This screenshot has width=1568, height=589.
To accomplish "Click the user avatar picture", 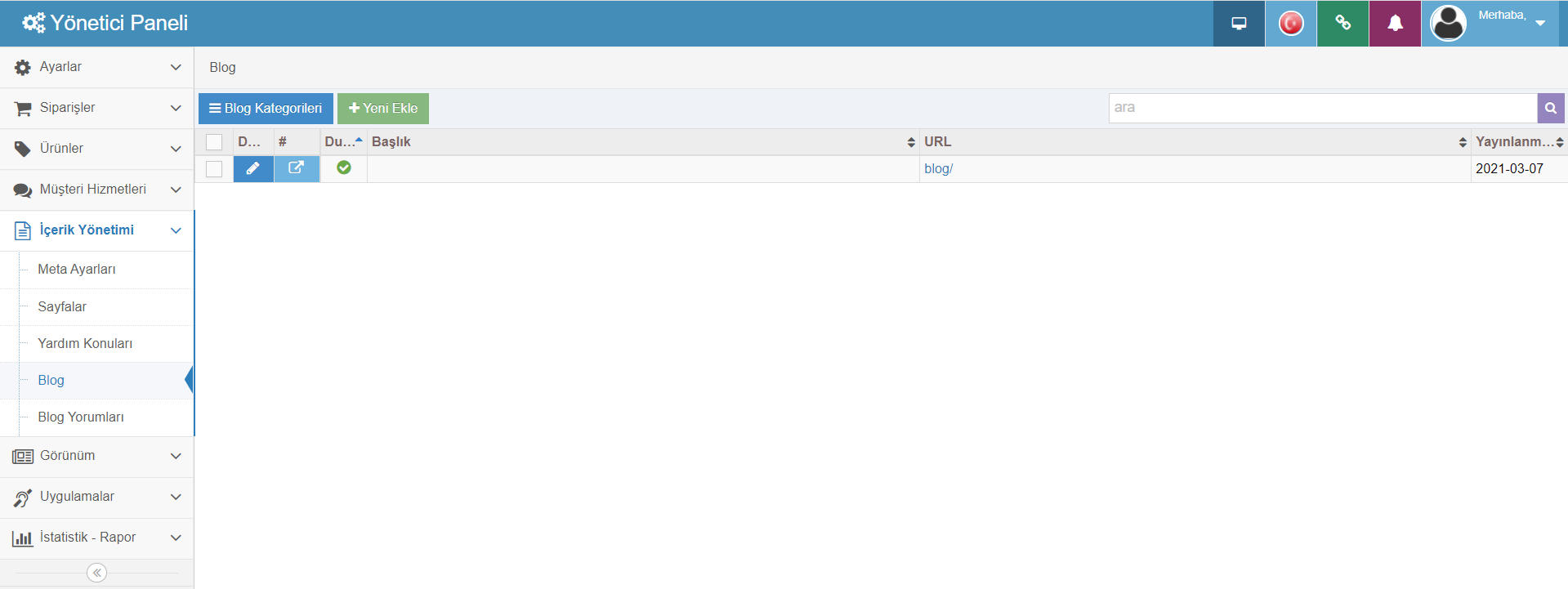I will point(1448,23).
